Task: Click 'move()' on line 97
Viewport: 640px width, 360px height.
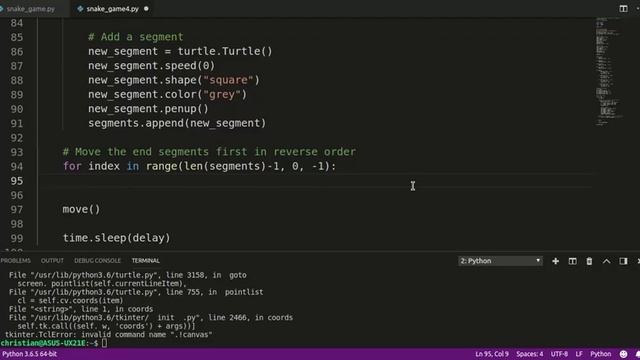Action: pyautogui.click(x=81, y=209)
